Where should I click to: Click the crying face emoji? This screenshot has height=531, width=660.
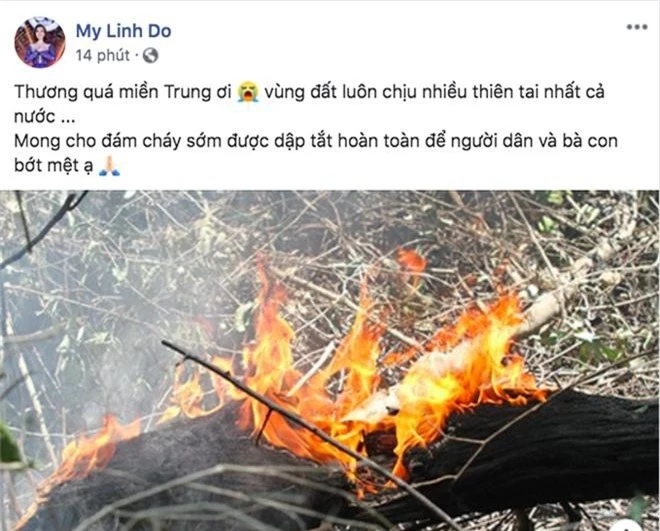tap(248, 92)
